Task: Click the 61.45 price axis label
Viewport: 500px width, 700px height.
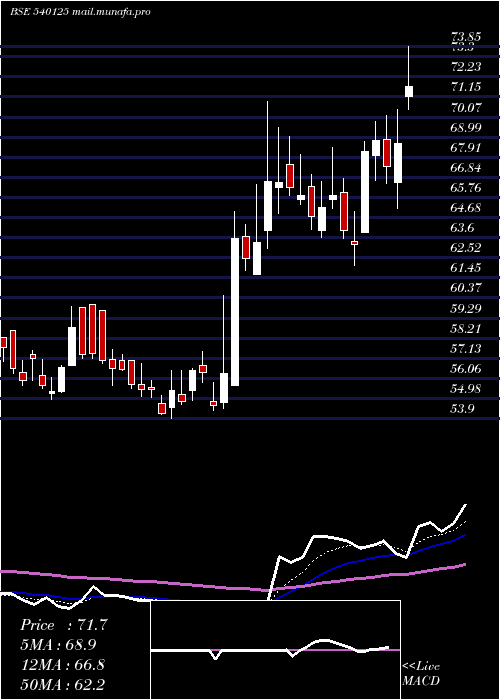Action: point(467,268)
